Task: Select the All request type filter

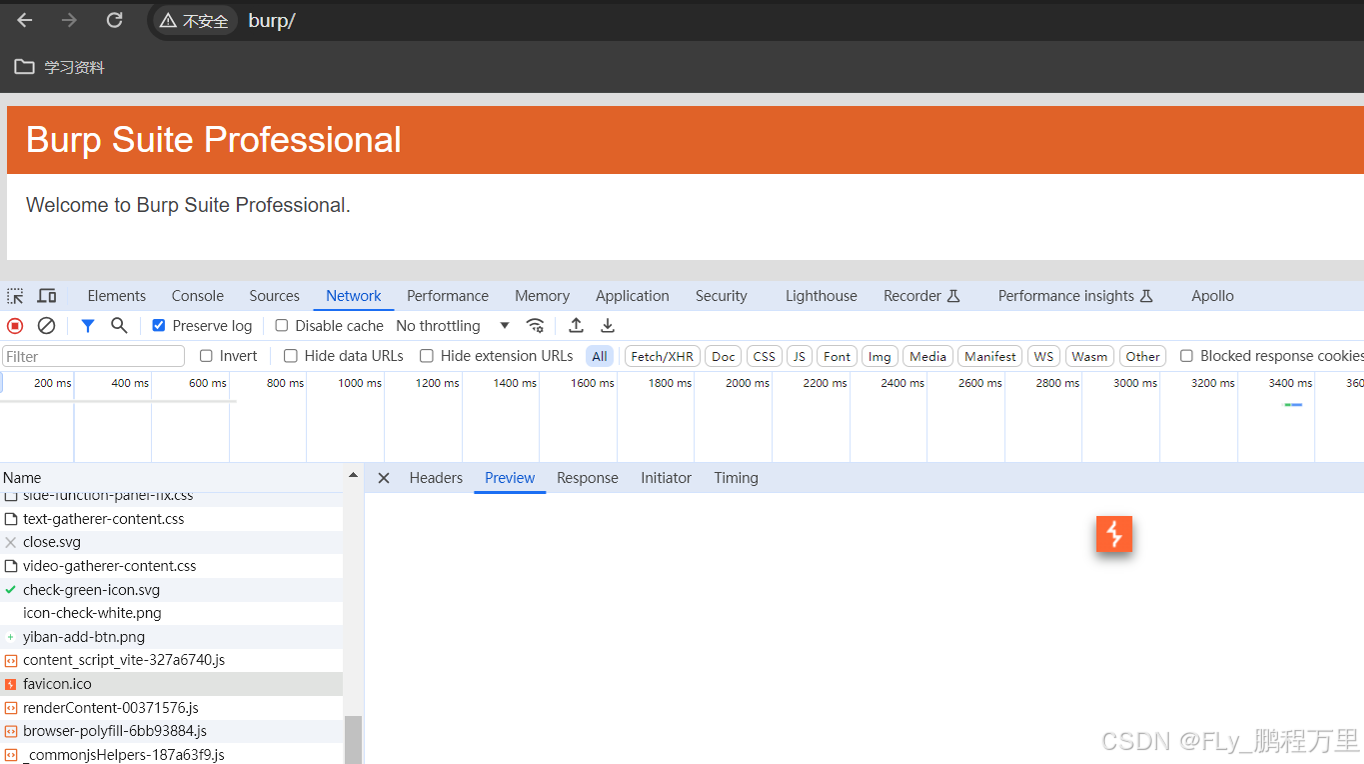Action: 599,356
